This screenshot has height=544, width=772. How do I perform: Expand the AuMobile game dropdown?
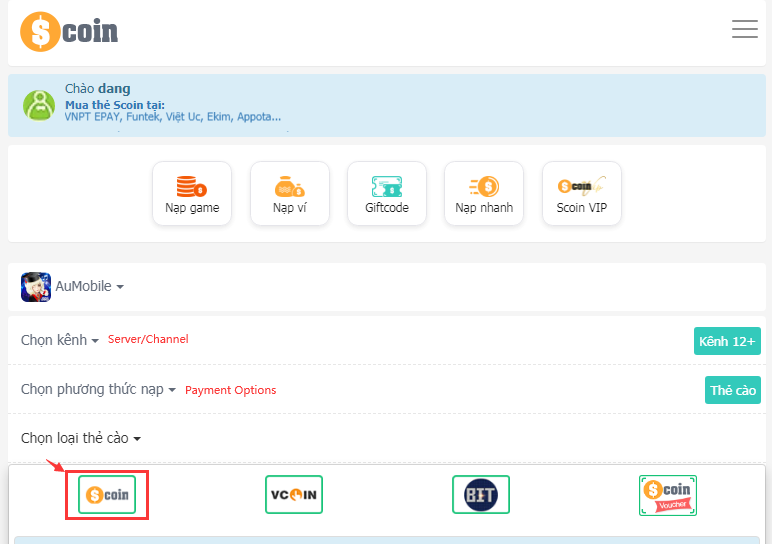(90, 287)
